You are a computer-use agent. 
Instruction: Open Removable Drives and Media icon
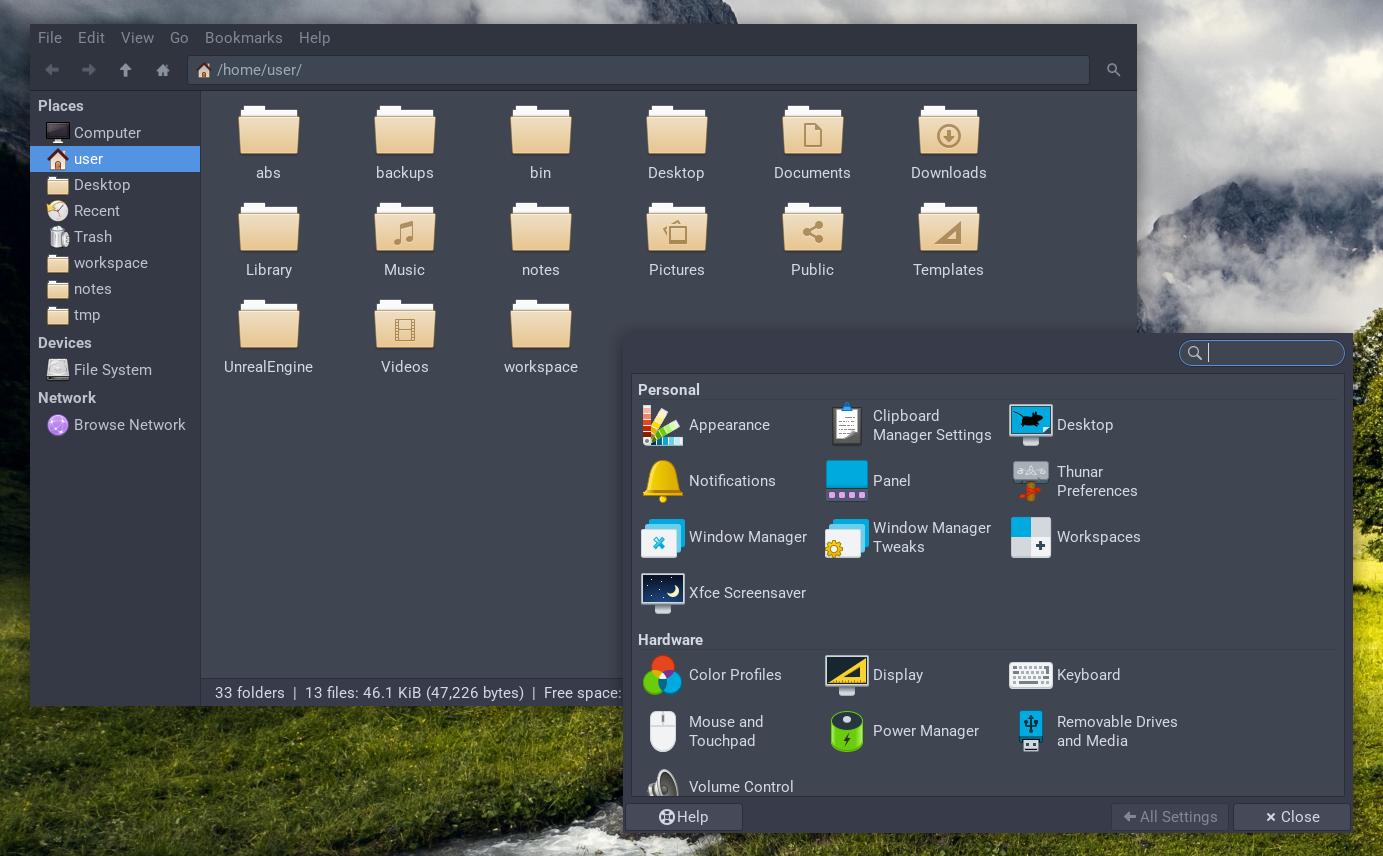tap(1030, 731)
